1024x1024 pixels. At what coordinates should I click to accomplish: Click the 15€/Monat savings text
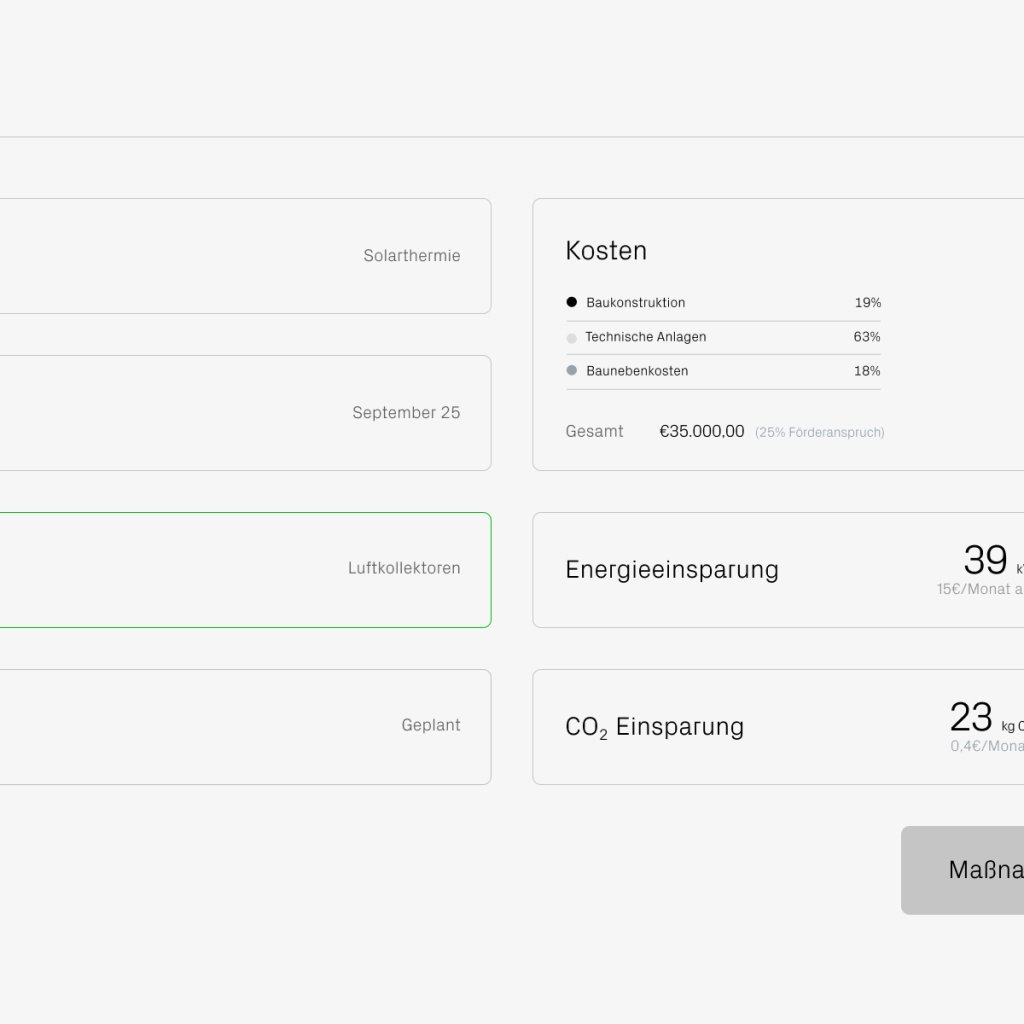point(980,589)
